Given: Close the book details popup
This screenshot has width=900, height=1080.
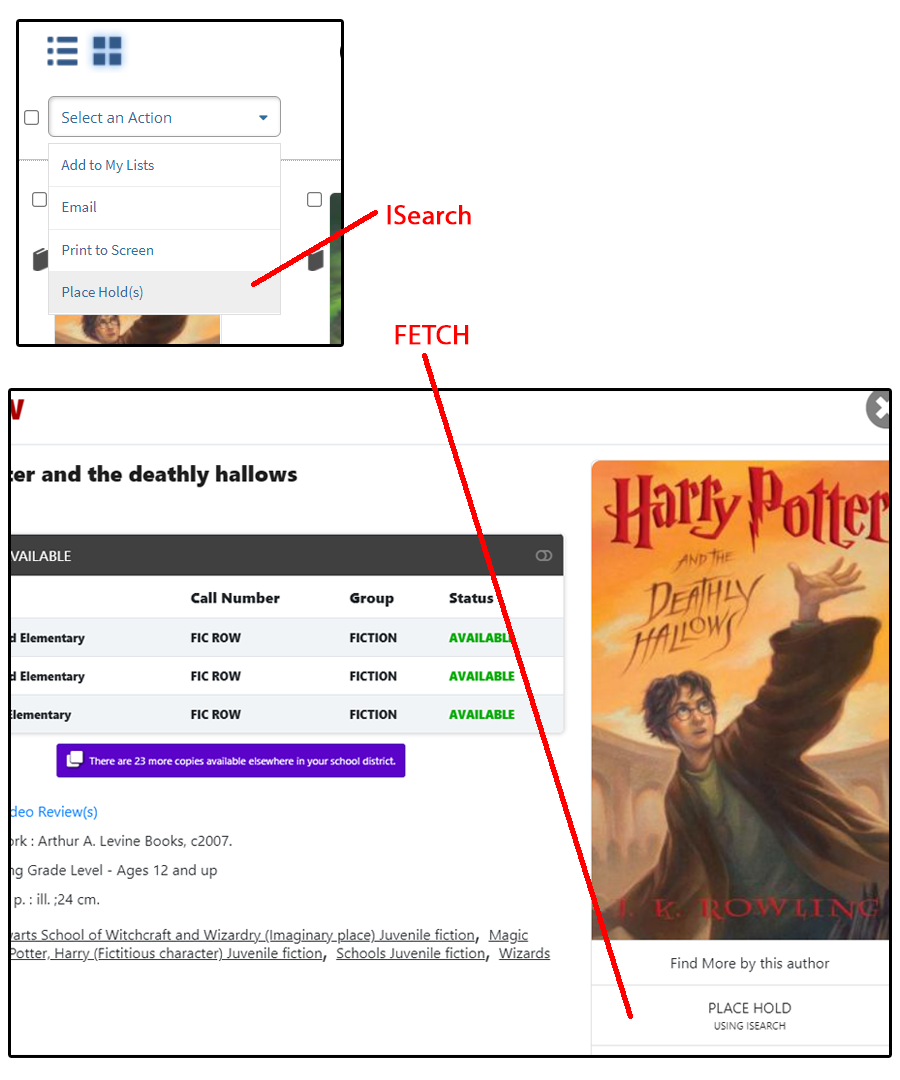Looking at the screenshot, I should pyautogui.click(x=879, y=409).
